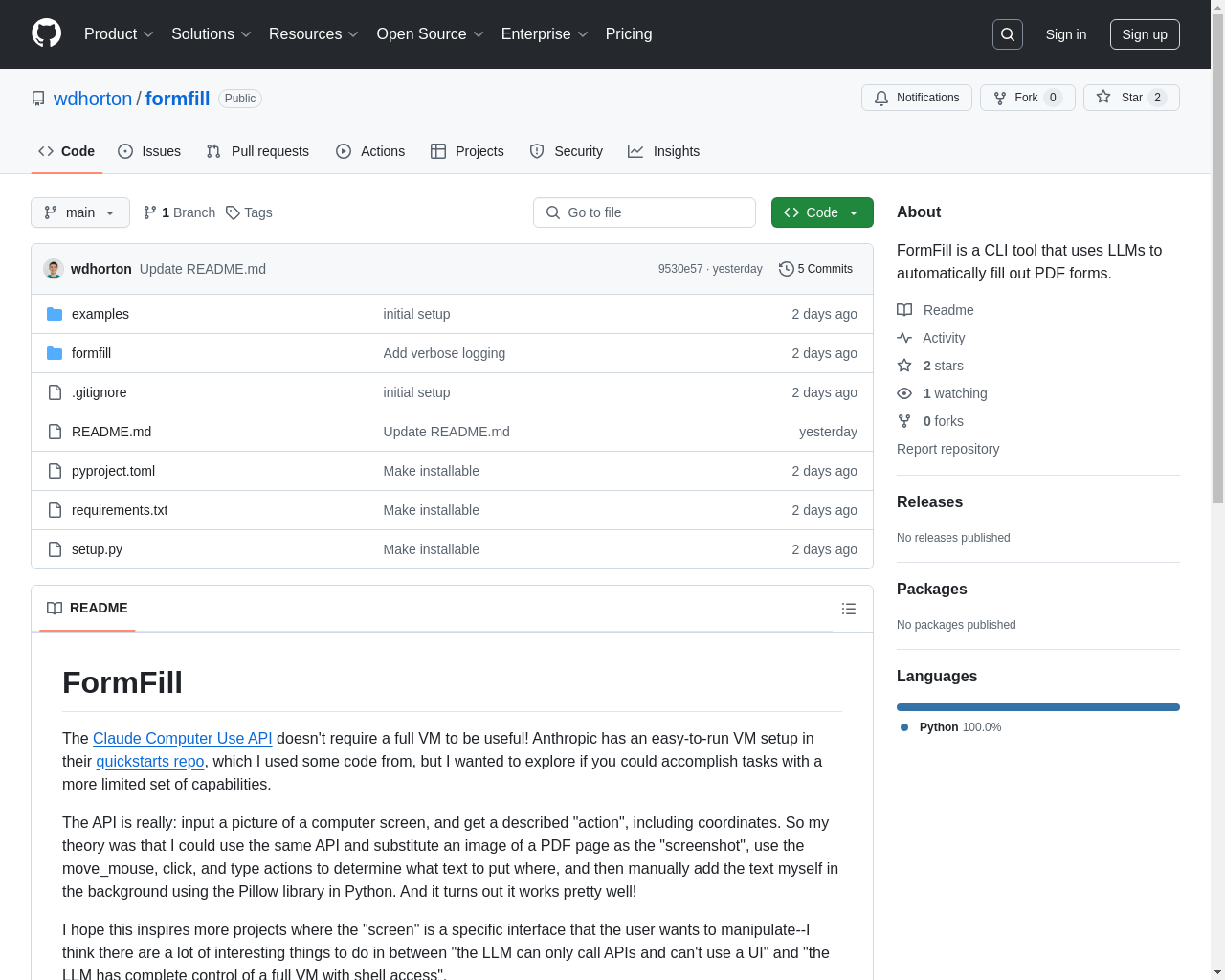Expand the Product menu
The width and height of the screenshot is (1225, 980).
point(119,34)
